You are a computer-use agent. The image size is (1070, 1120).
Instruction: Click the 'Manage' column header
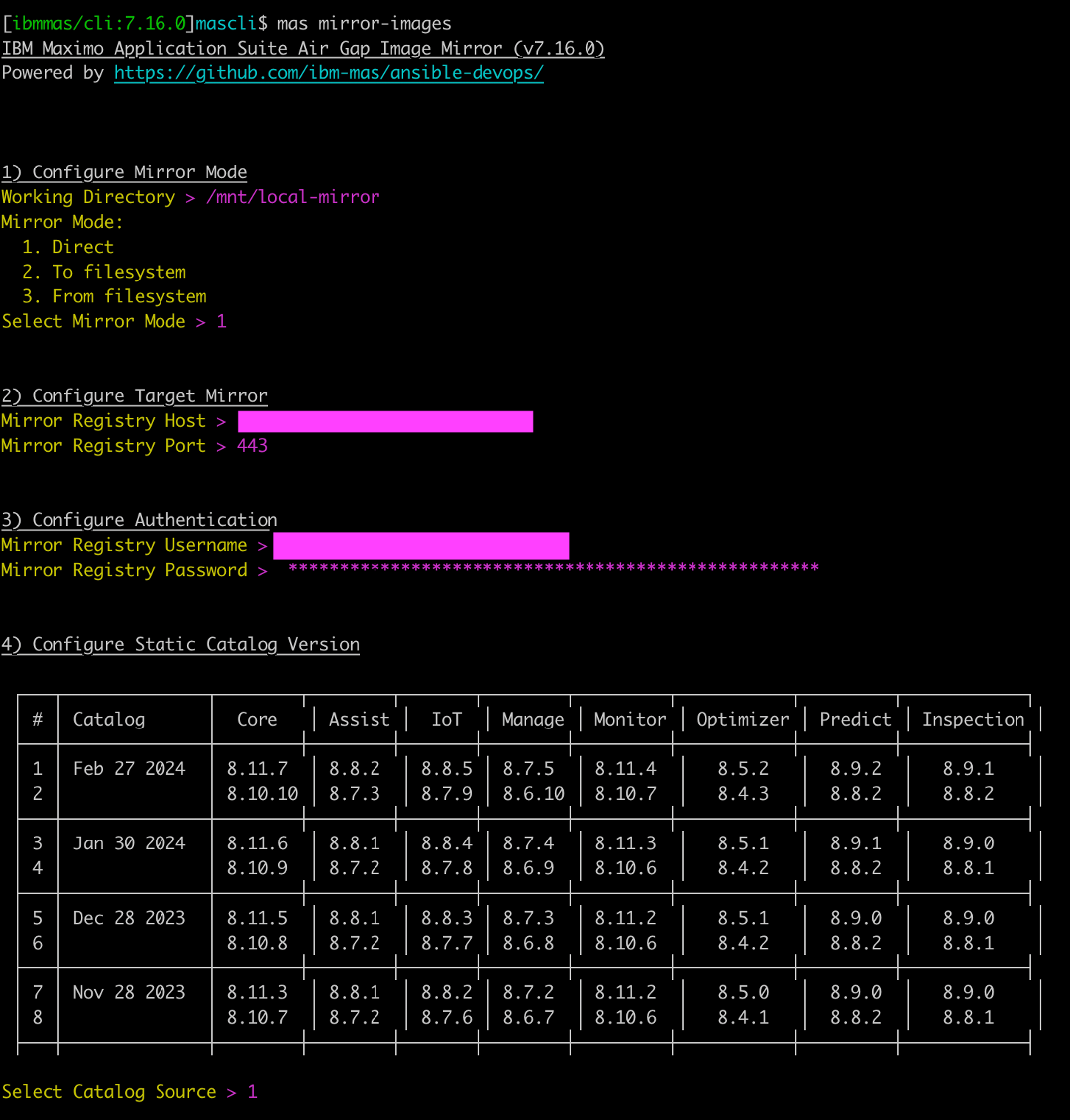coord(533,720)
